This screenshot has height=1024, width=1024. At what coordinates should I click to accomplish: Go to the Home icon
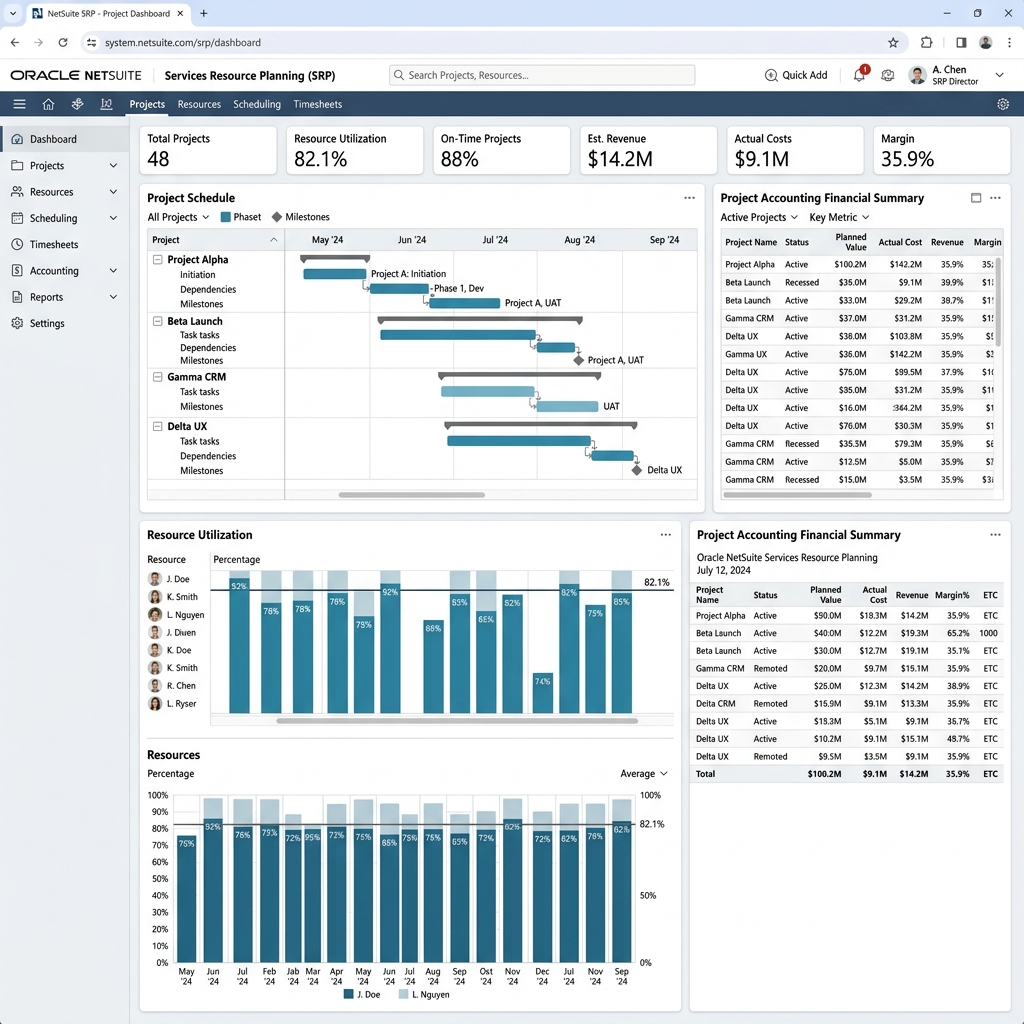(48, 104)
